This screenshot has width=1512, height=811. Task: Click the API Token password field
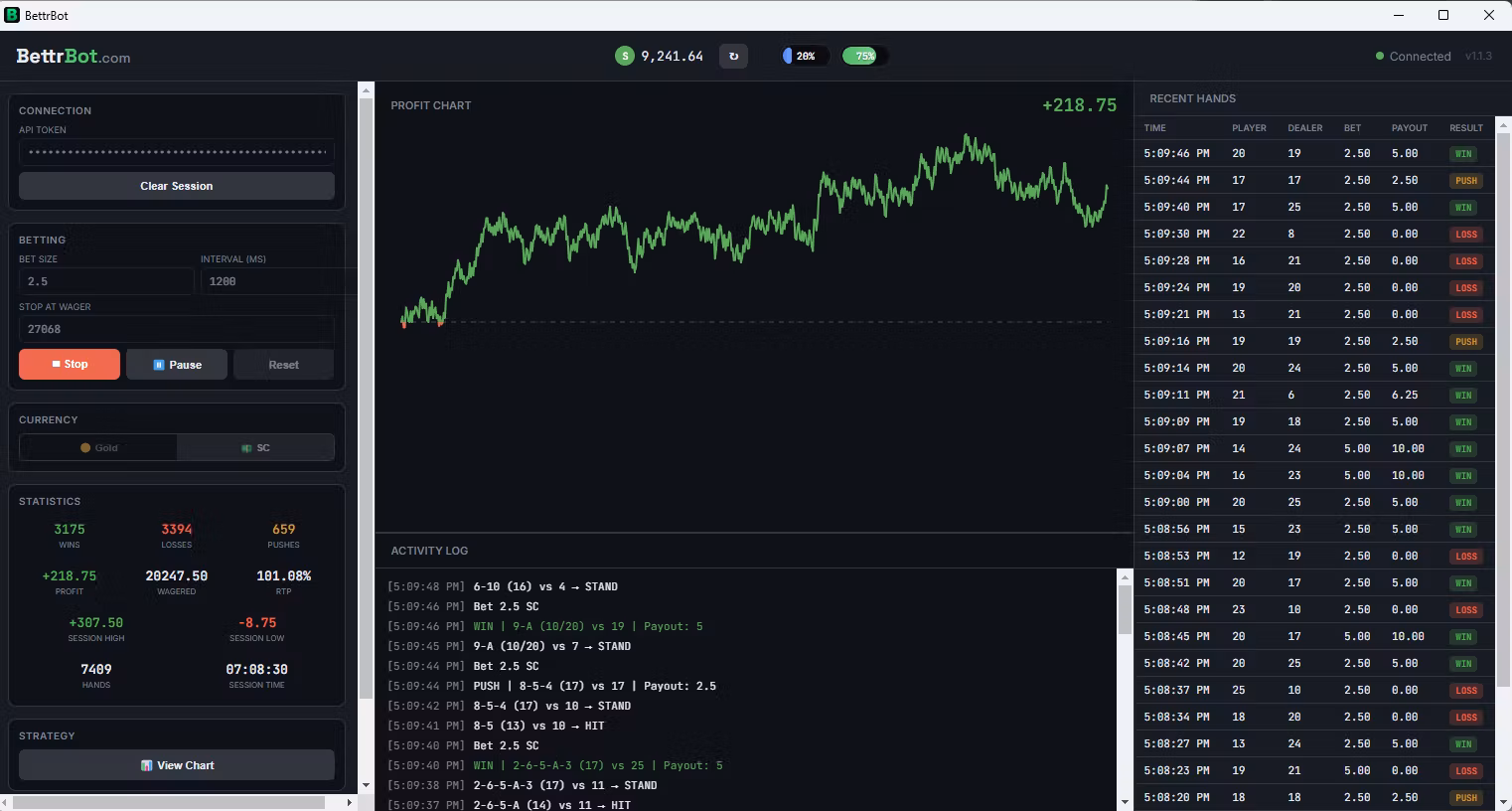tap(177, 152)
